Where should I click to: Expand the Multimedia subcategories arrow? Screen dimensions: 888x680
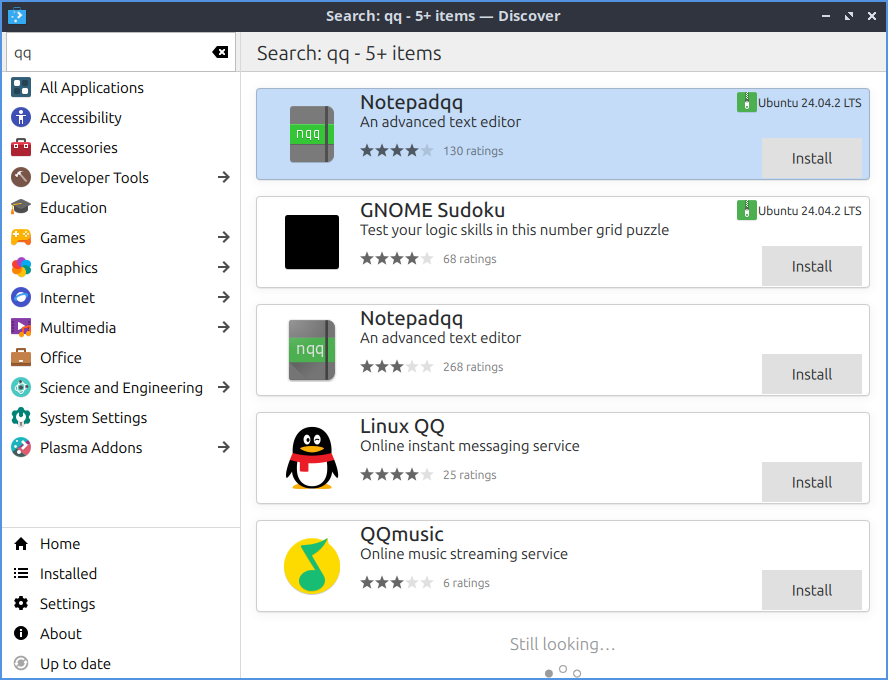tap(224, 328)
